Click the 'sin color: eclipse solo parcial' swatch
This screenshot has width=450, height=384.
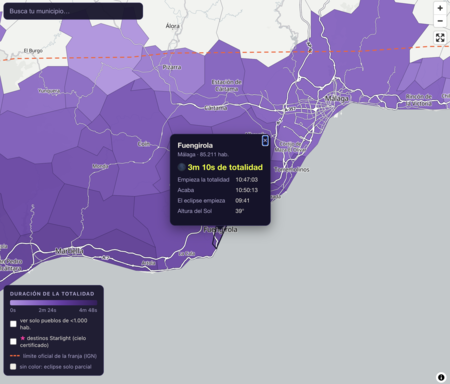[x=13, y=367]
